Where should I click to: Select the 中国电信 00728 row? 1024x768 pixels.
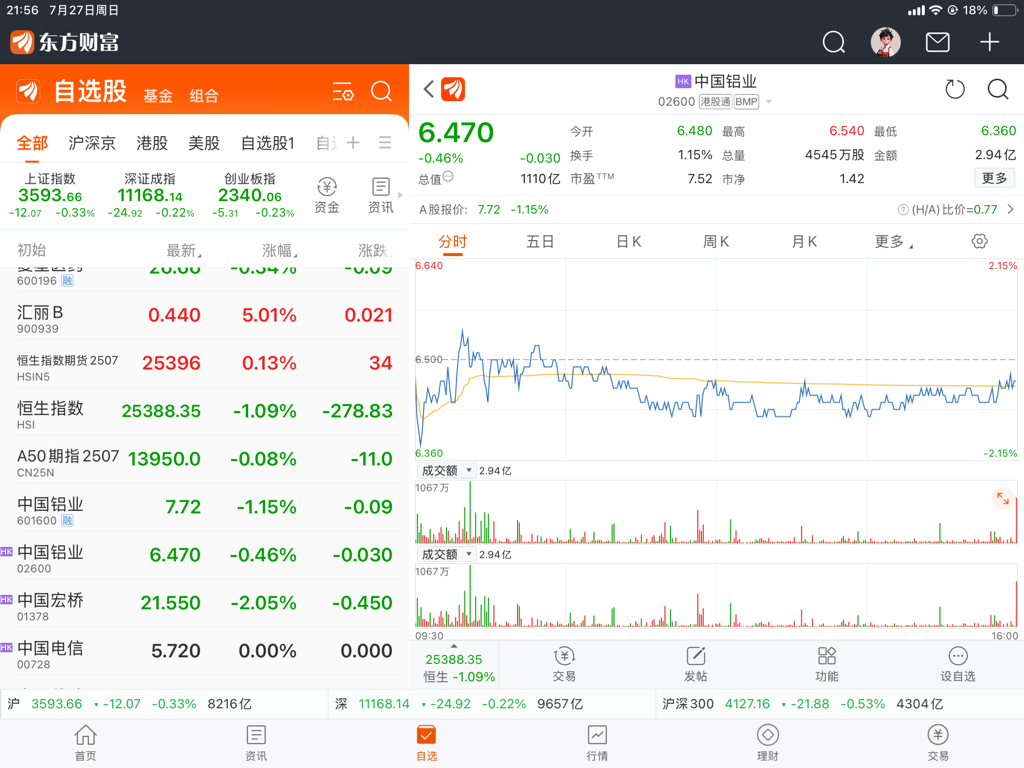coord(204,652)
